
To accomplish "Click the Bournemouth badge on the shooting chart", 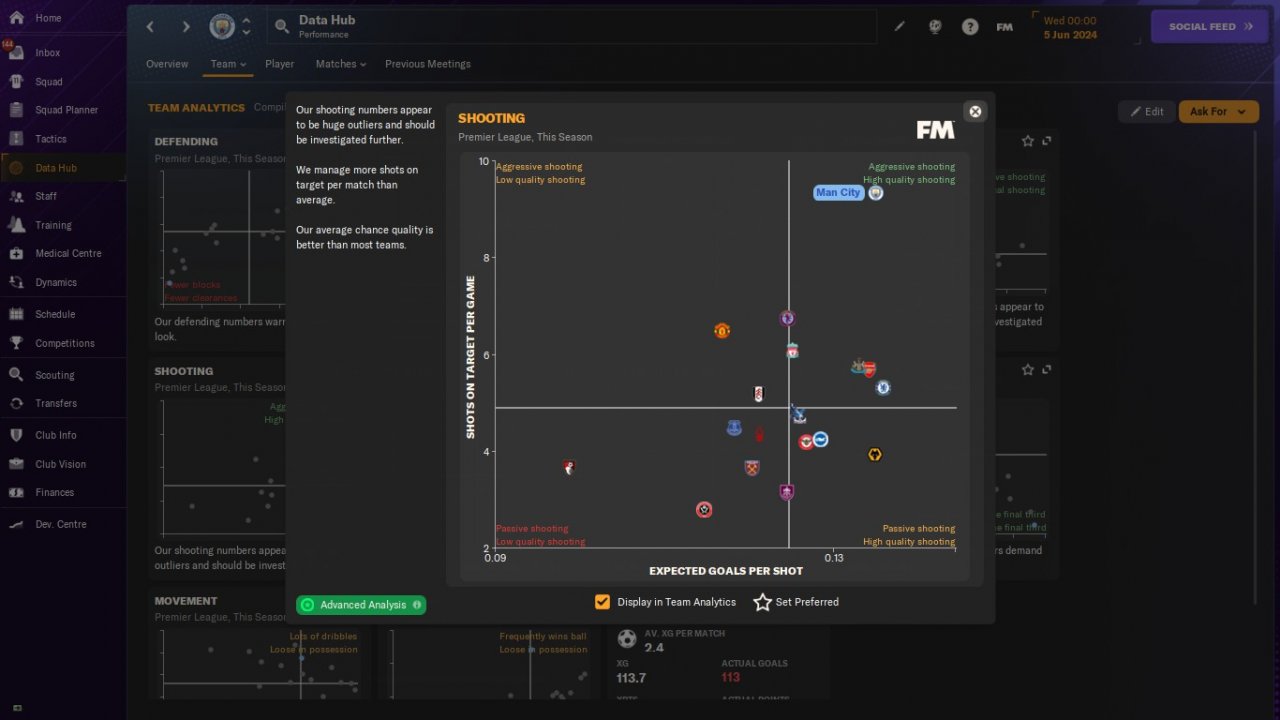I will (x=569, y=467).
